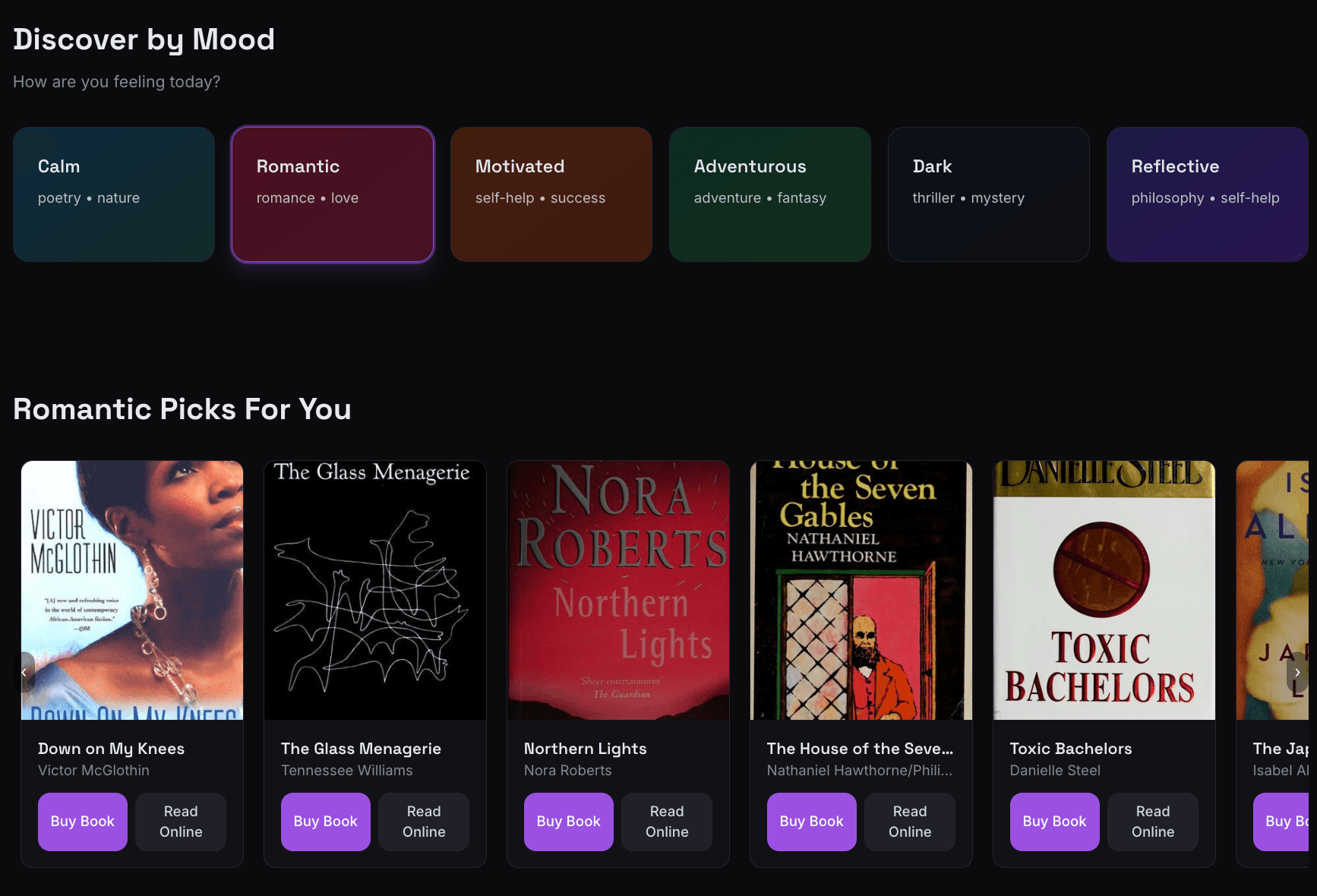Read Toxic Bachelors online
The width and height of the screenshot is (1317, 896).
coord(1152,821)
